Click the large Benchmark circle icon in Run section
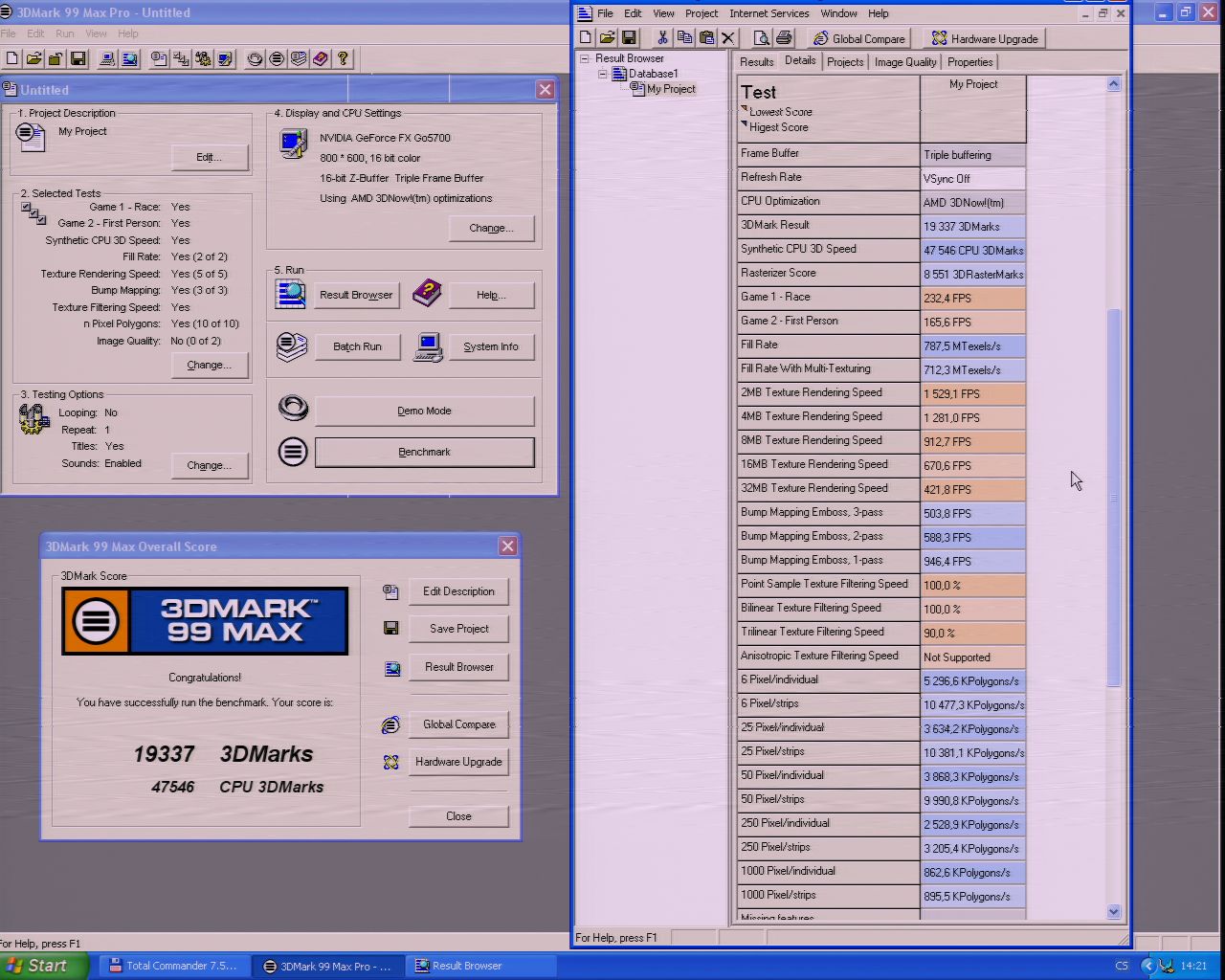Viewport: 1225px width, 980px height. click(x=293, y=452)
